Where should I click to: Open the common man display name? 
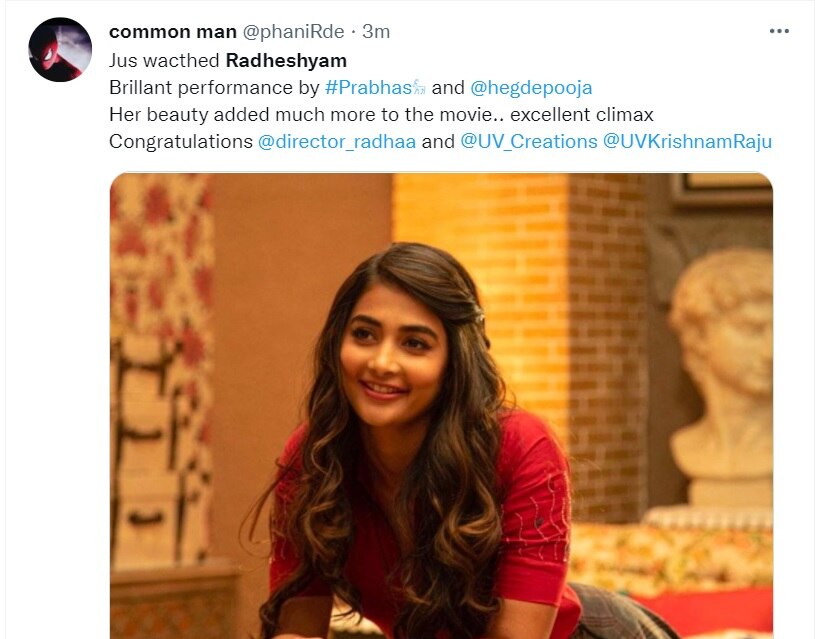(x=173, y=32)
